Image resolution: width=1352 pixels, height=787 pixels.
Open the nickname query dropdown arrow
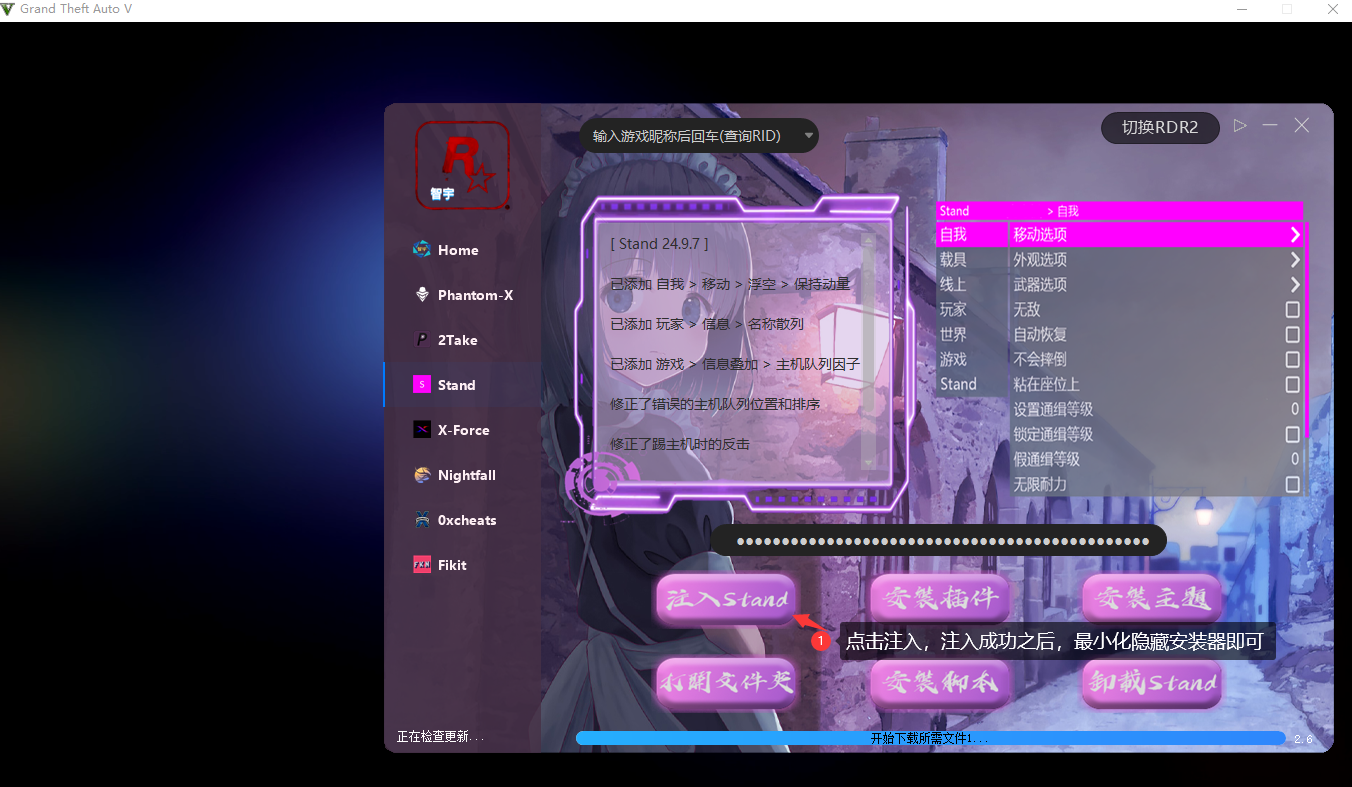(808, 135)
